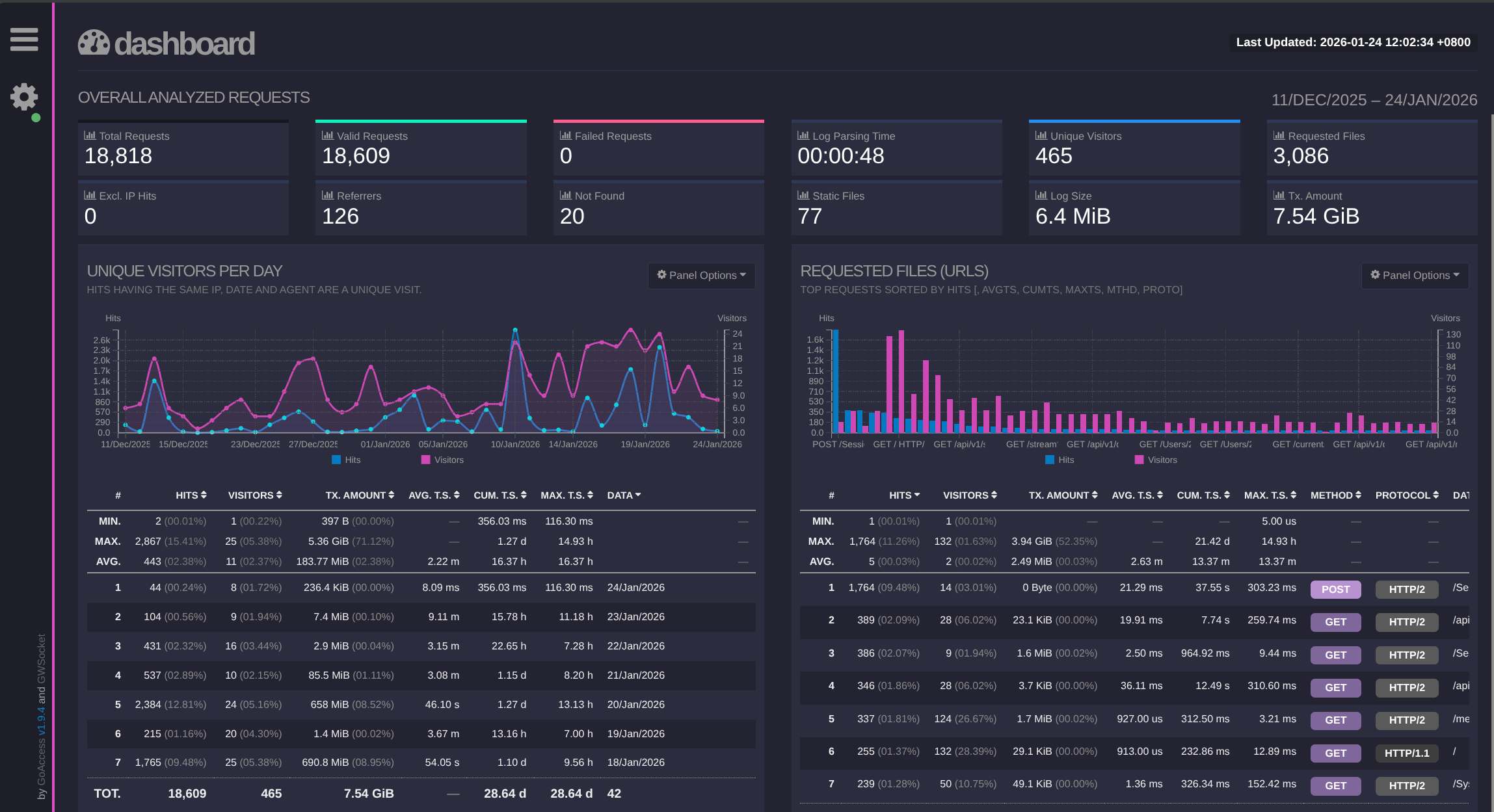Screen dimensions: 1494x812
Task: Click Unique Visitors bar chart icon
Action: (1041, 135)
